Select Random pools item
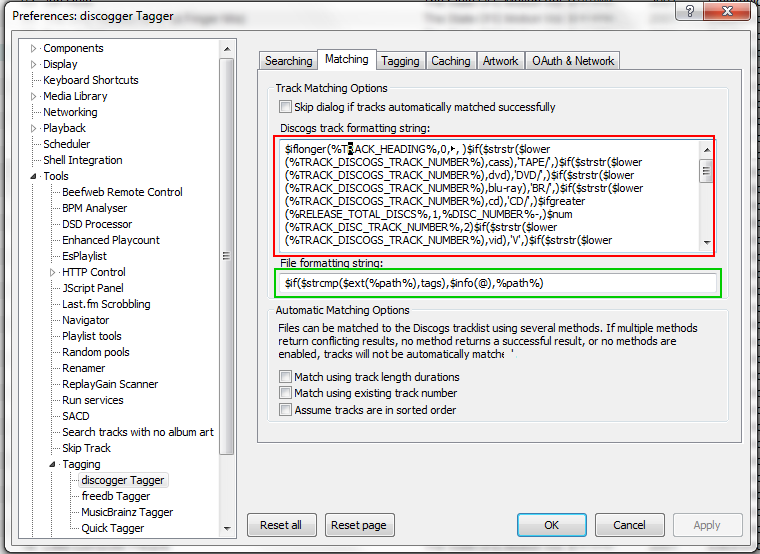 click(96, 352)
